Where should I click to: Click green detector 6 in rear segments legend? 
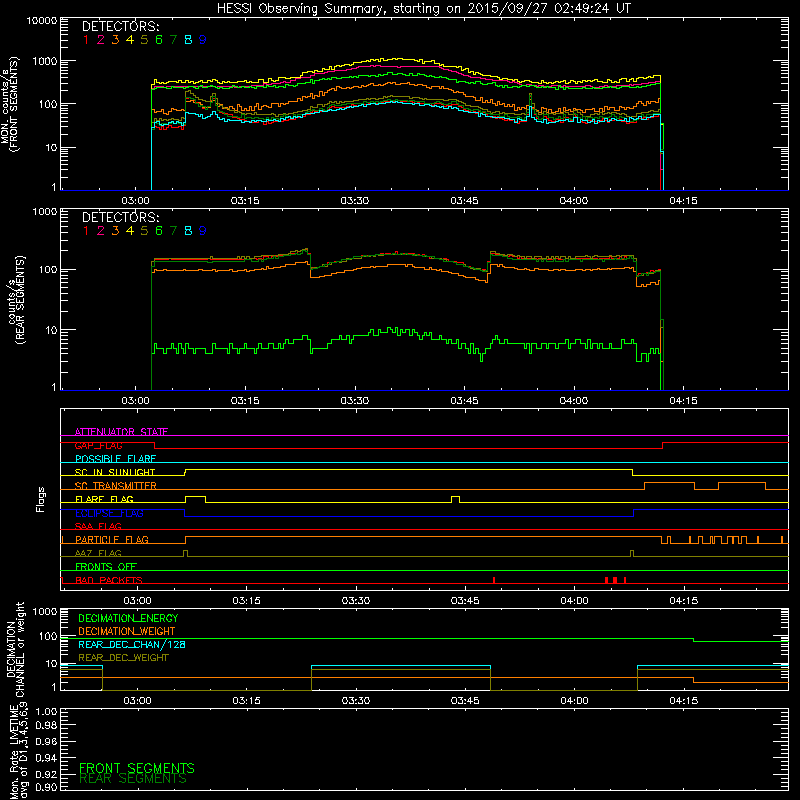click(159, 231)
